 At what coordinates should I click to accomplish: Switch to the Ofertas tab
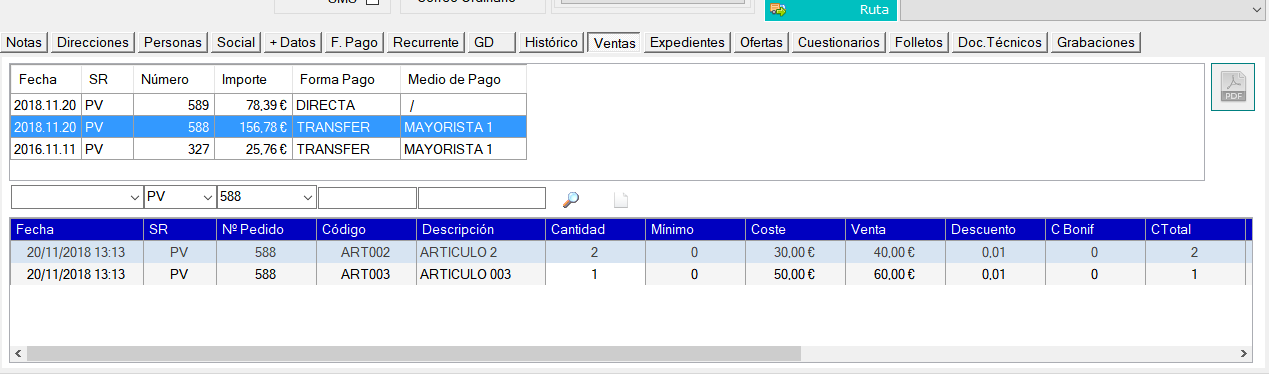(761, 42)
